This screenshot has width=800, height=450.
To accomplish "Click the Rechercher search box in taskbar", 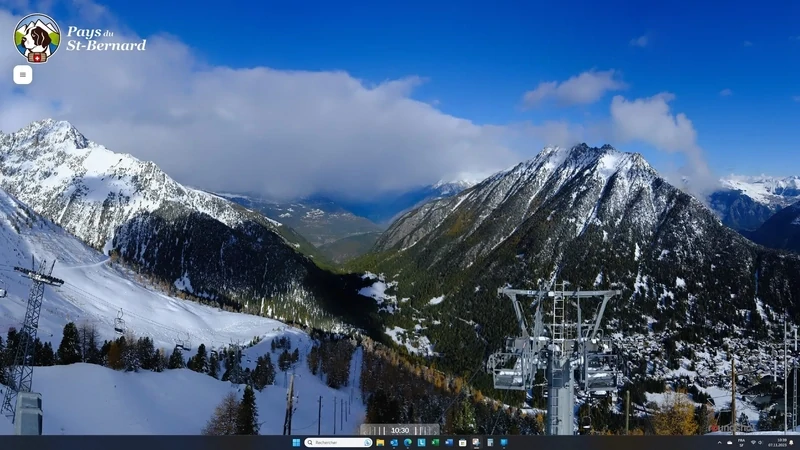I will [x=338, y=443].
